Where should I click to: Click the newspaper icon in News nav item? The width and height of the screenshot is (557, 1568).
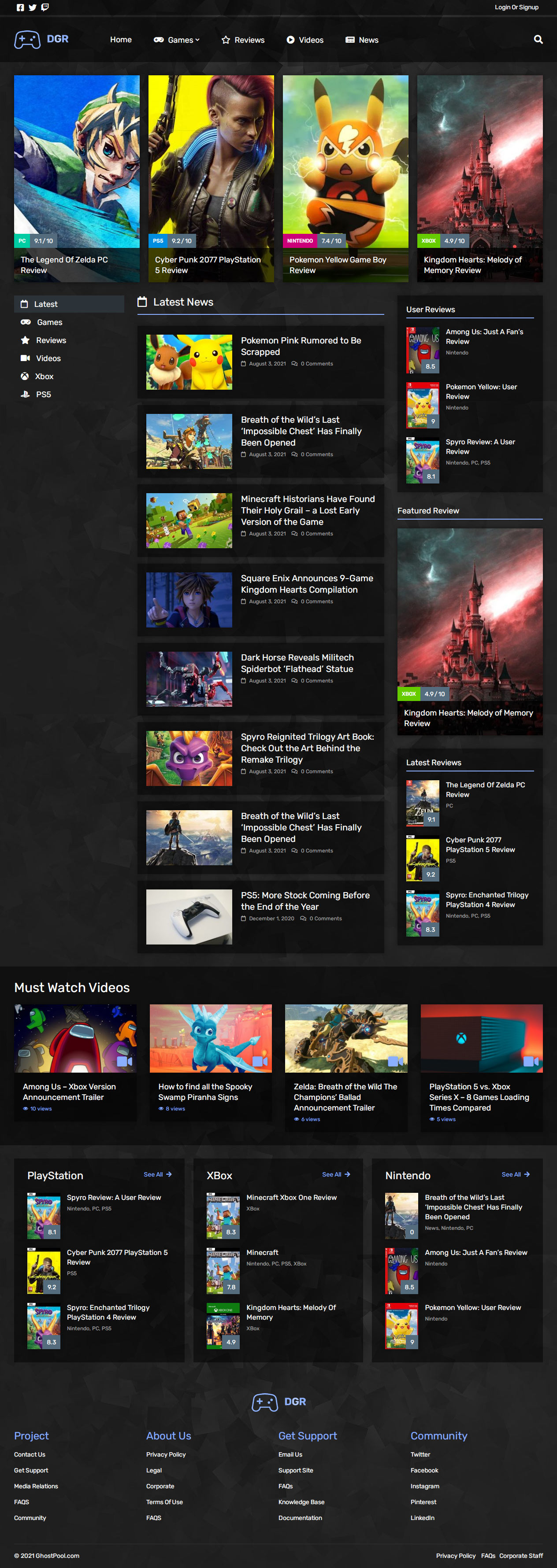350,40
